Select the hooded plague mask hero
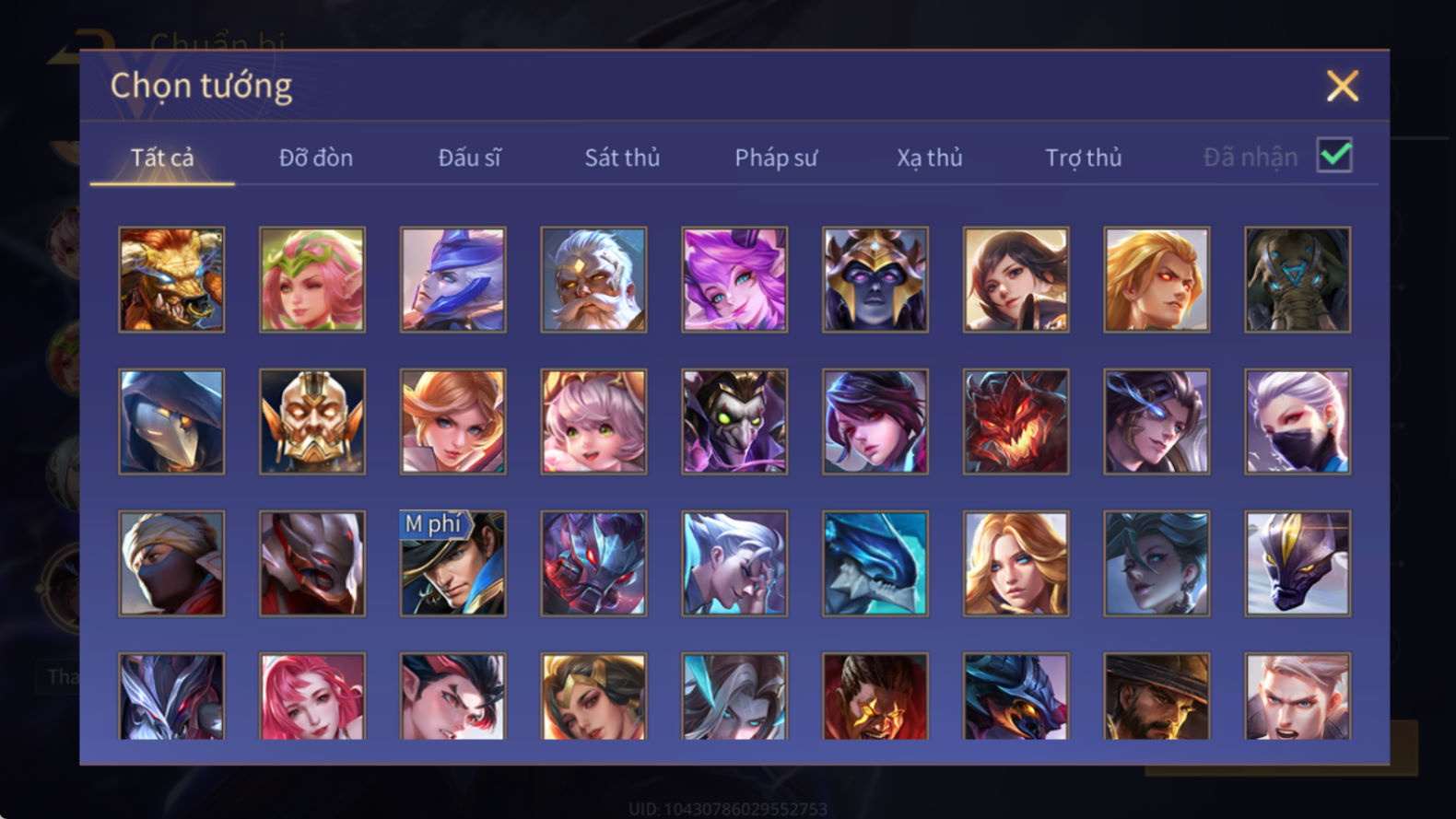1456x819 pixels. click(x=171, y=421)
